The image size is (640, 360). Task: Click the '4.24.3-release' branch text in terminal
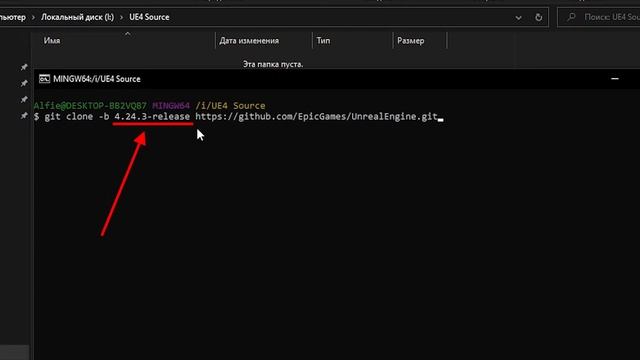(152, 117)
